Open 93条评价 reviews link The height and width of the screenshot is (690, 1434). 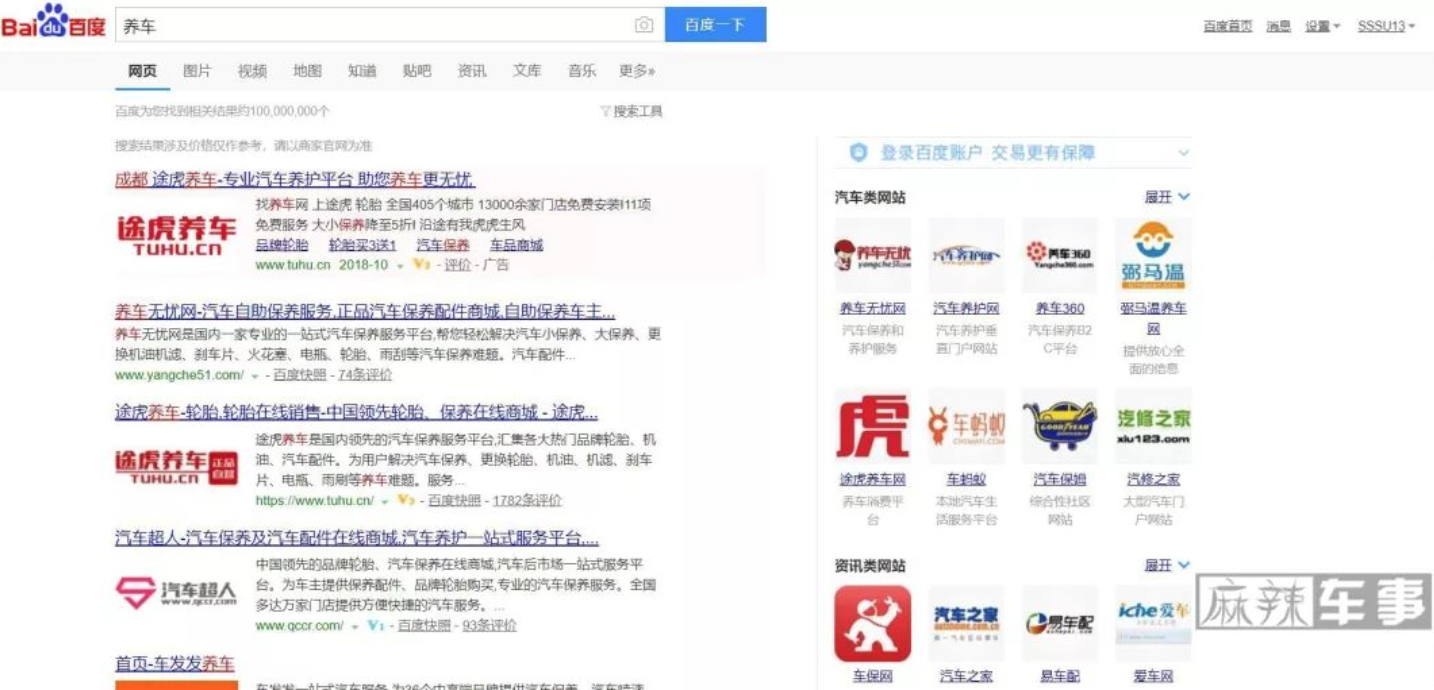tap(489, 625)
